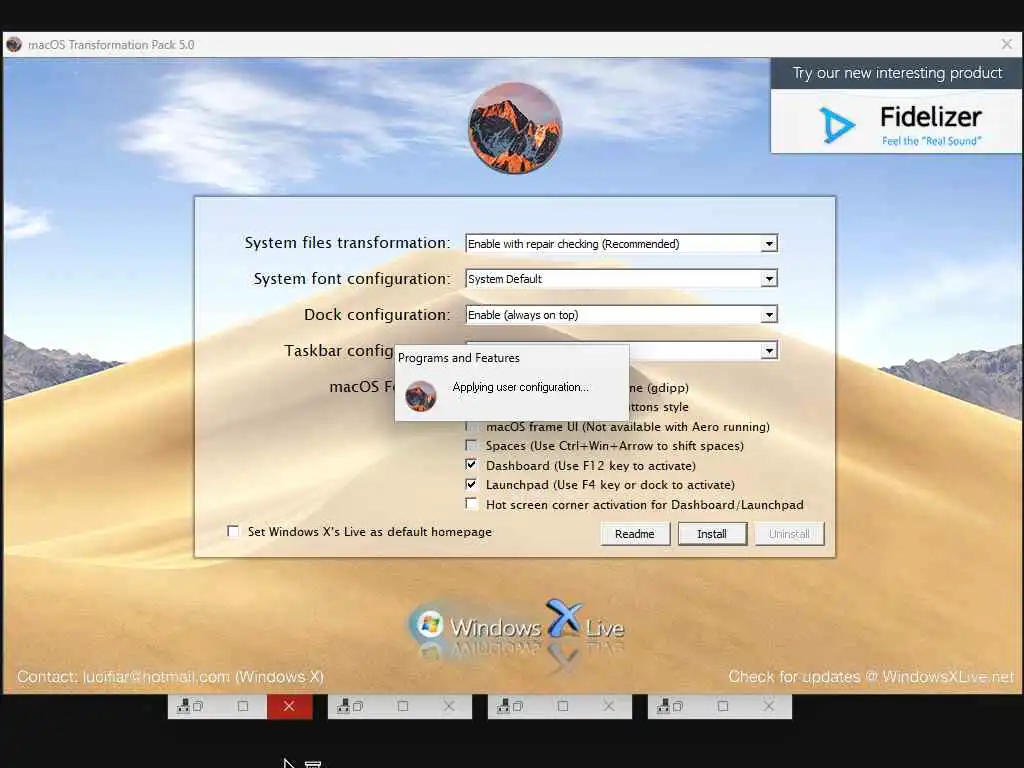
Task: Open the Readme button
Action: [635, 534]
